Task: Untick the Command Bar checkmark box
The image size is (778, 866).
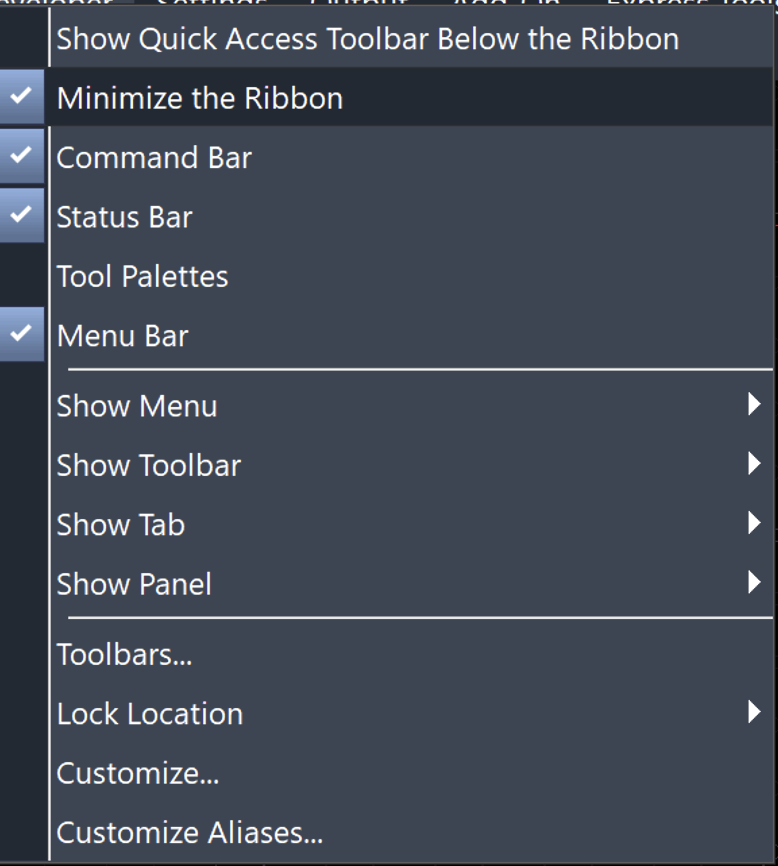Action: [21, 156]
